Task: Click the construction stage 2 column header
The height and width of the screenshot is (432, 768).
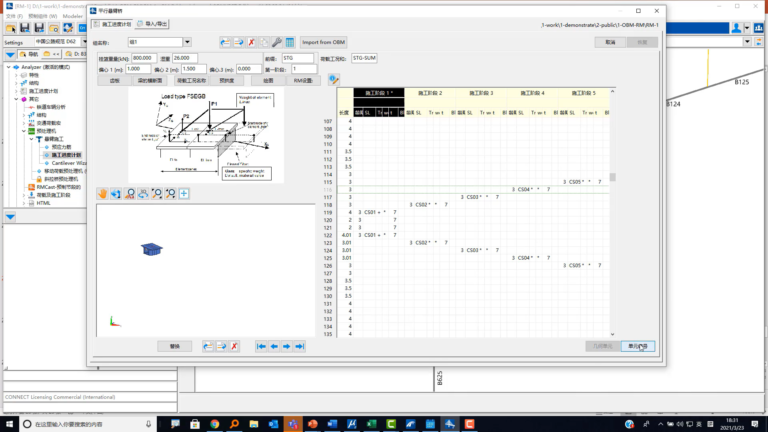Action: point(430,93)
